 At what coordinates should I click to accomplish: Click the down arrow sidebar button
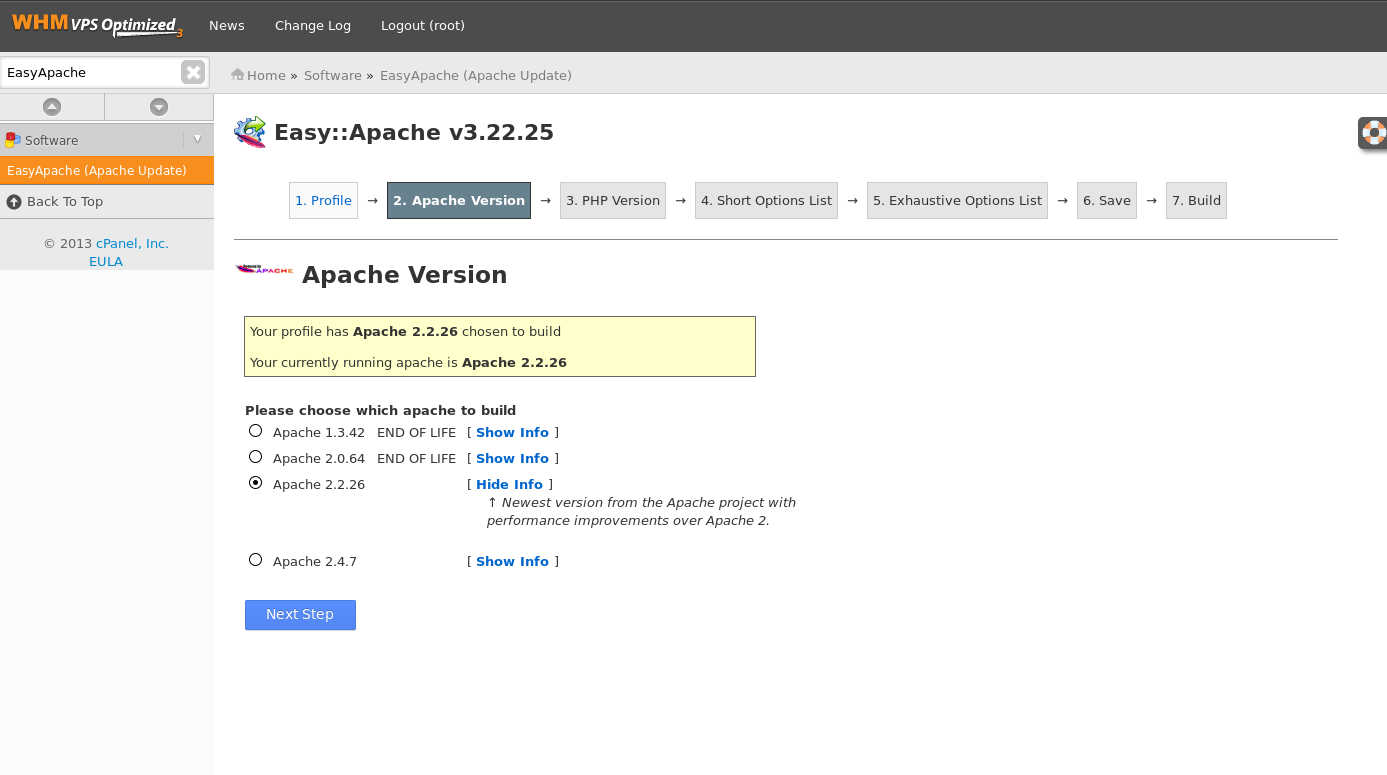159,107
